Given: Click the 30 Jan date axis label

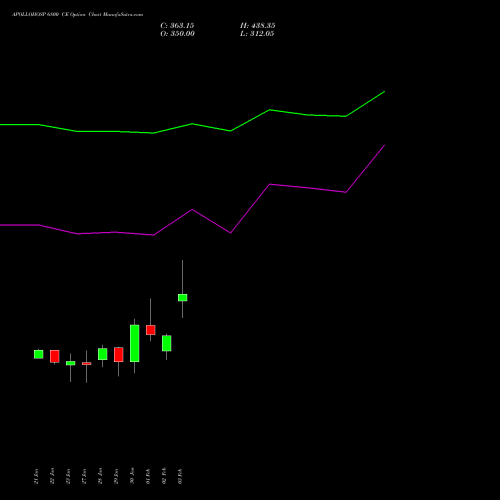Looking at the screenshot, I should point(132,476).
